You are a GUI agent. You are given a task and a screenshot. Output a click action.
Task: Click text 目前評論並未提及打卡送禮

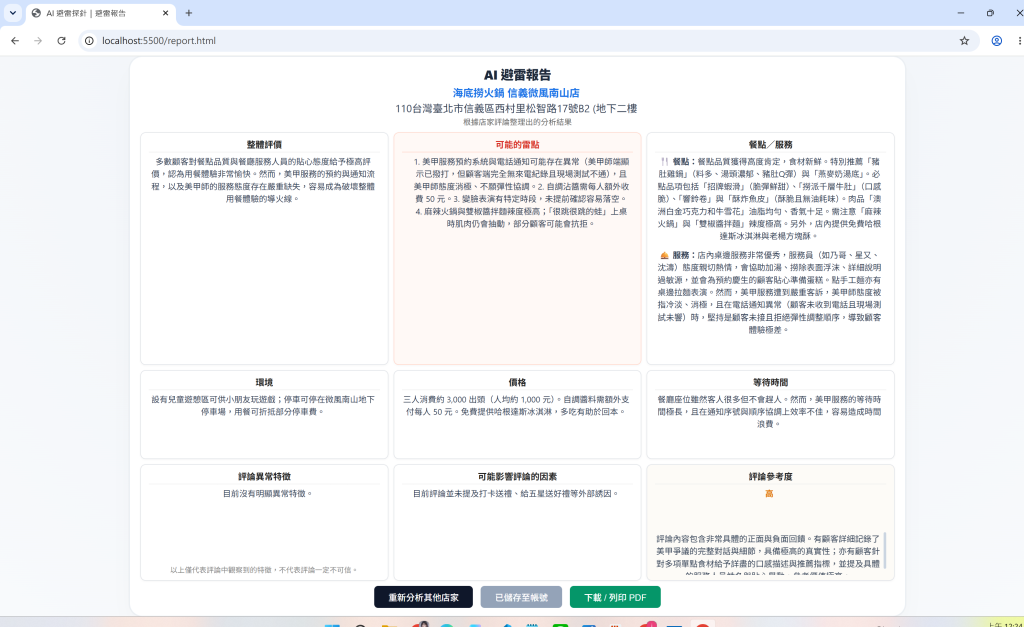point(516,494)
